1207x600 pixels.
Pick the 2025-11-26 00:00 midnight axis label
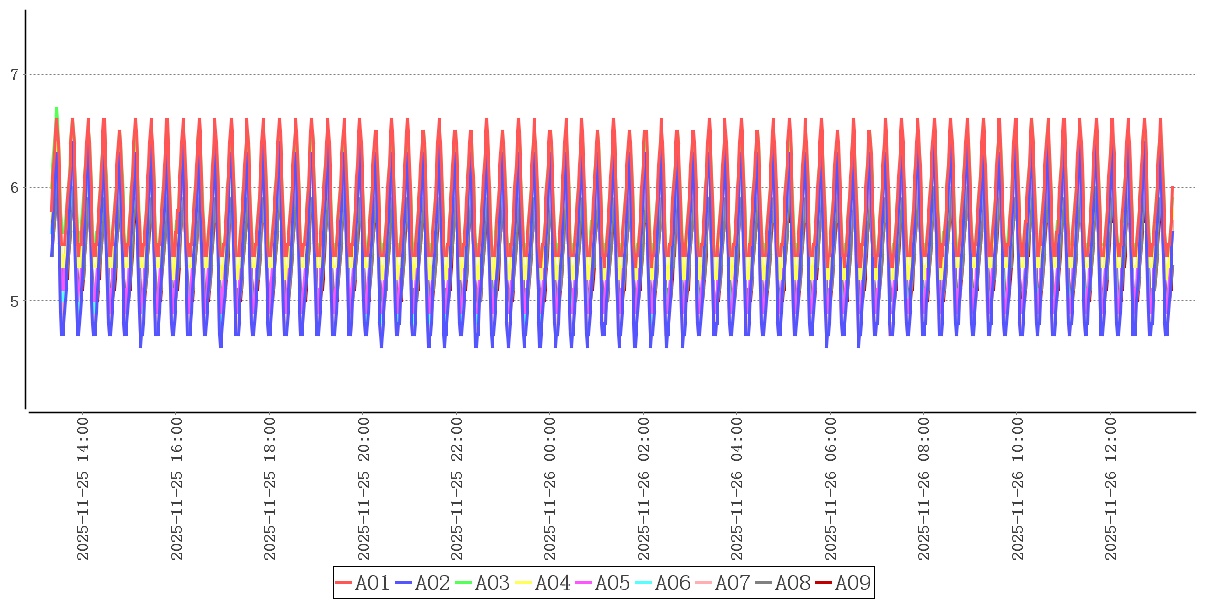550,489
